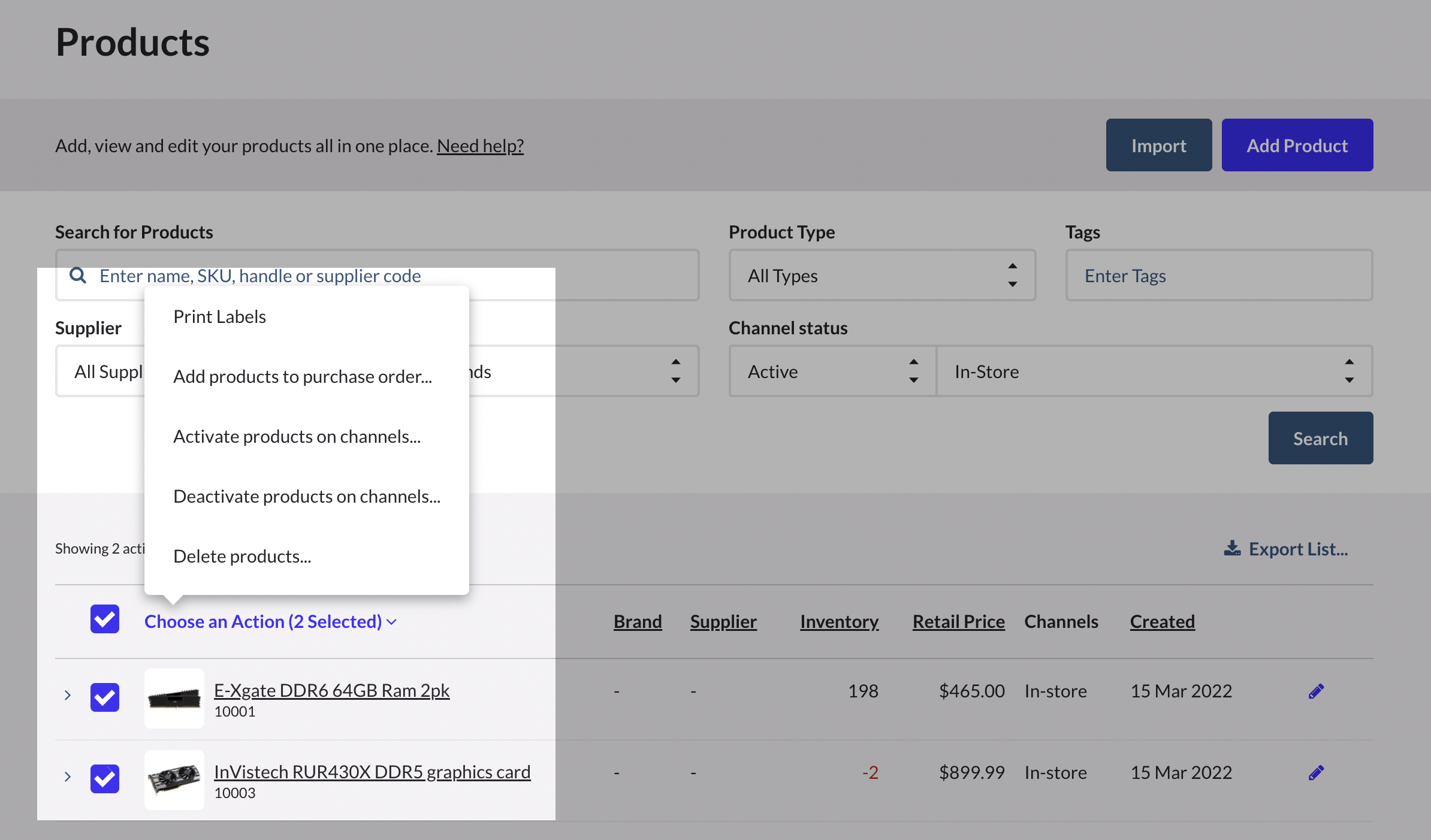Expand the E-Xgate DDR6 64GB Ram row
Image resolution: width=1431 pixels, height=840 pixels.
(68, 695)
